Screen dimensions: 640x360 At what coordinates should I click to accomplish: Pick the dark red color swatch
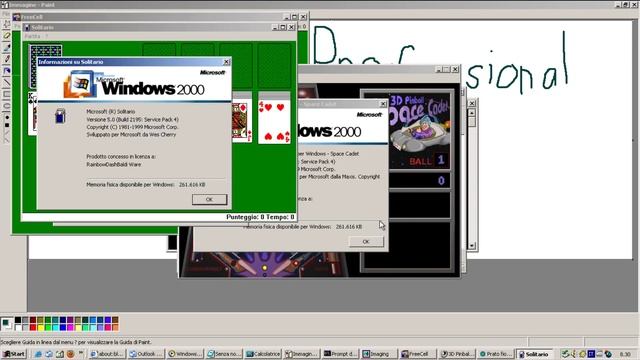pos(33,320)
